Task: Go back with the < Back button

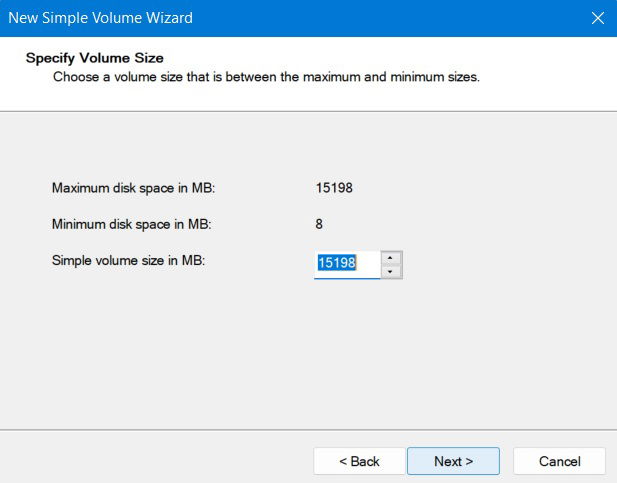Action: (x=359, y=461)
